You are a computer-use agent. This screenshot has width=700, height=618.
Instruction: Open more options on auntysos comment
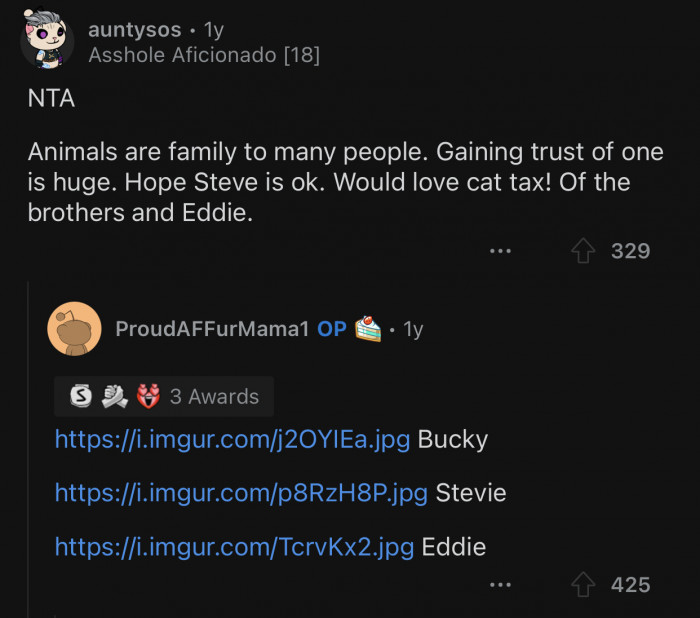[500, 251]
